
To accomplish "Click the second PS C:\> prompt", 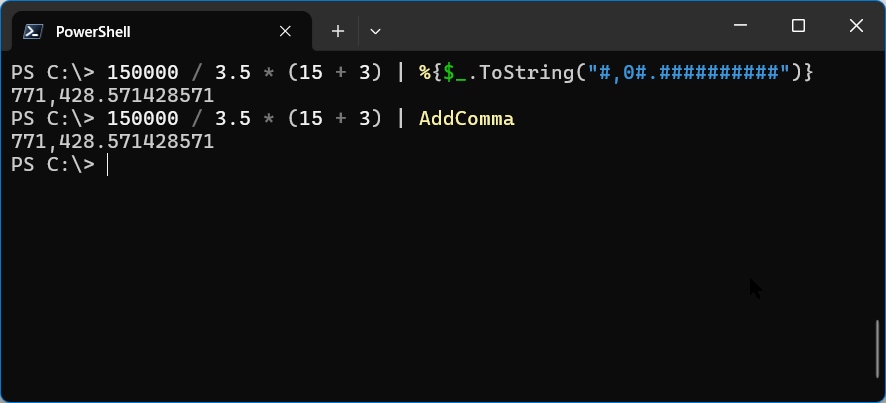I will tap(53, 119).
